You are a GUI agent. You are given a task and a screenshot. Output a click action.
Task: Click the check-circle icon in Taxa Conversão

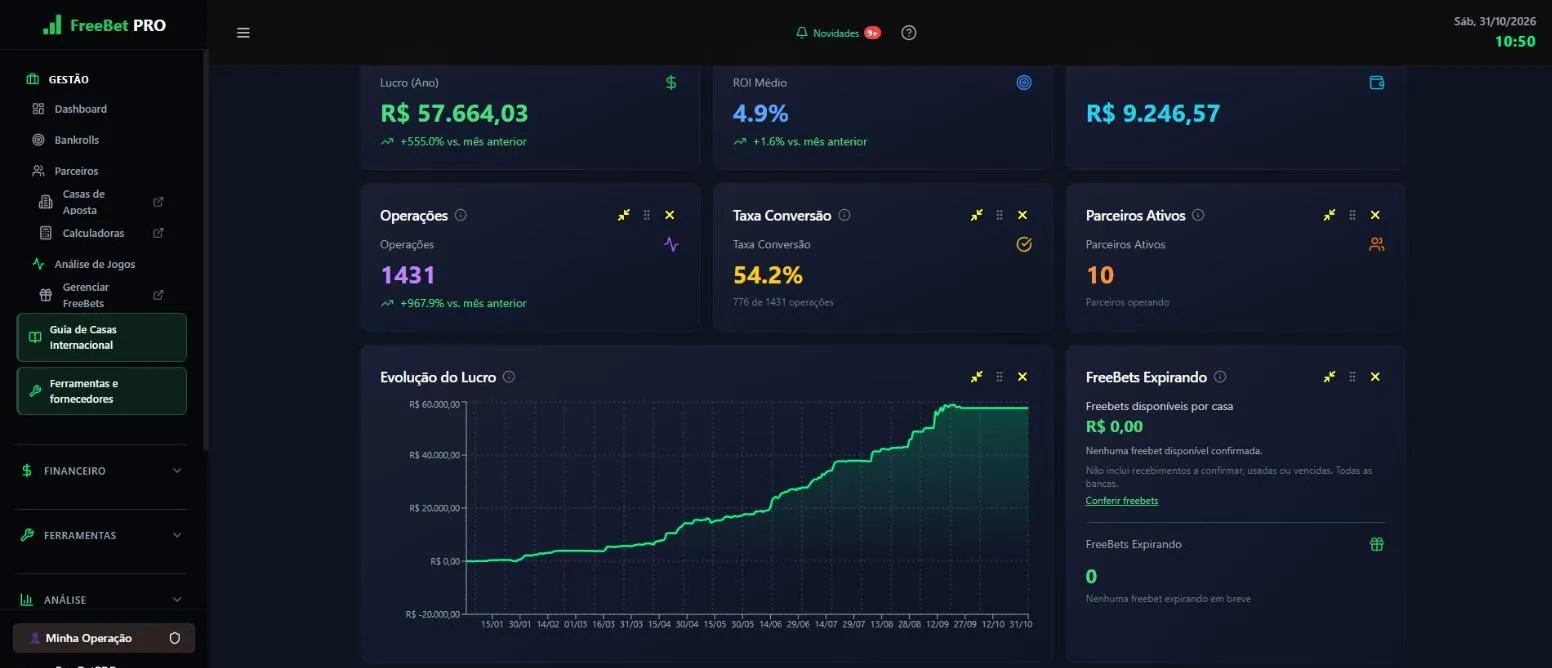point(1024,244)
